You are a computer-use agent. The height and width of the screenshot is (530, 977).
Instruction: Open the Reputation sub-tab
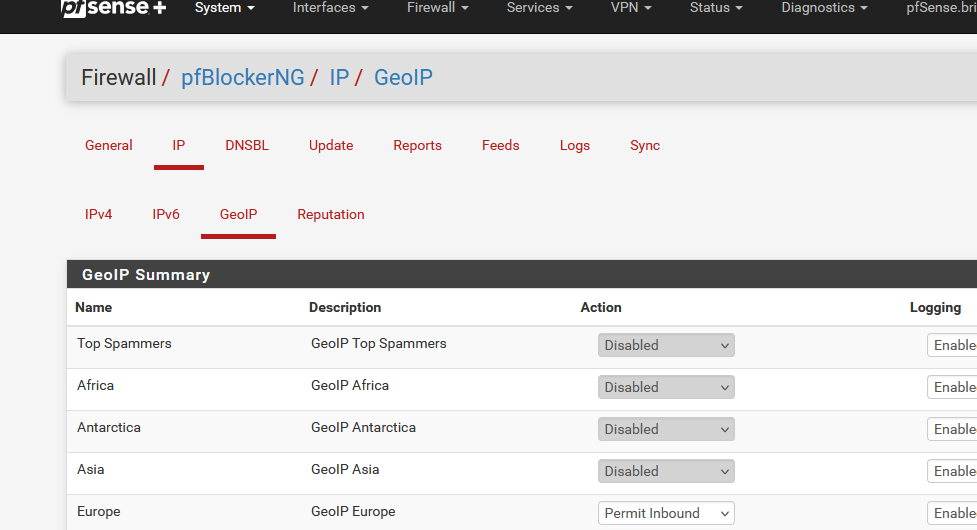coord(331,214)
